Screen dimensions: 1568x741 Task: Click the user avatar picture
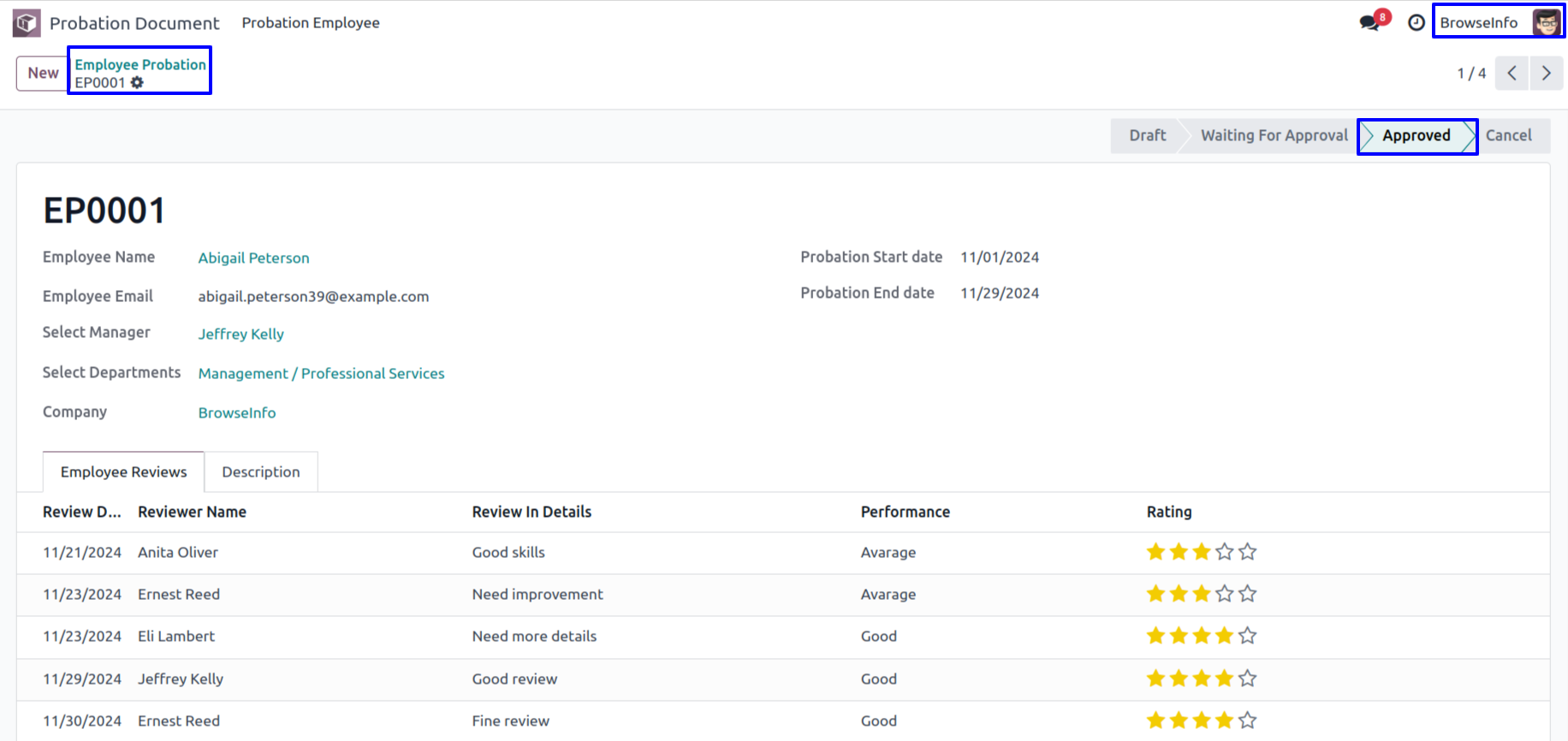(x=1546, y=22)
